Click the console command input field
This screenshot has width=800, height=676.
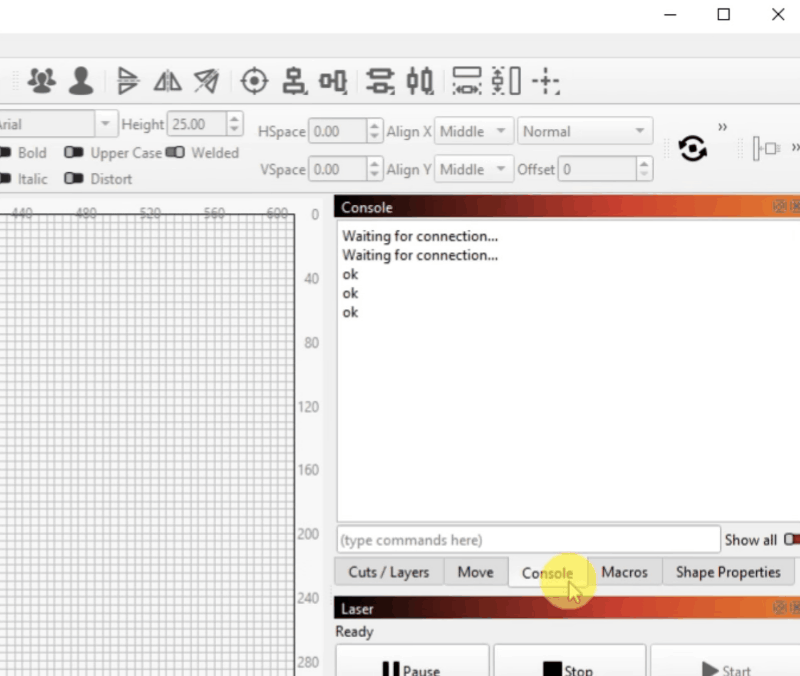point(528,540)
